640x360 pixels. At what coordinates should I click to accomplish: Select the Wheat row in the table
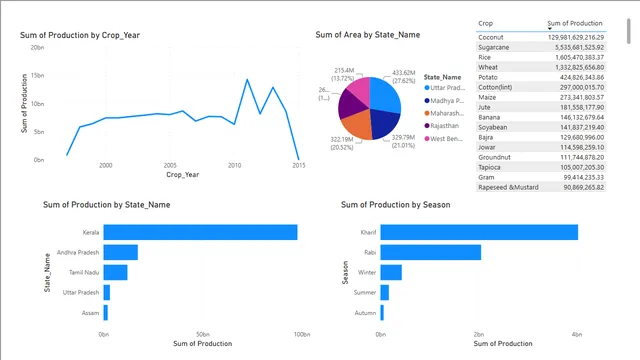coord(541,67)
